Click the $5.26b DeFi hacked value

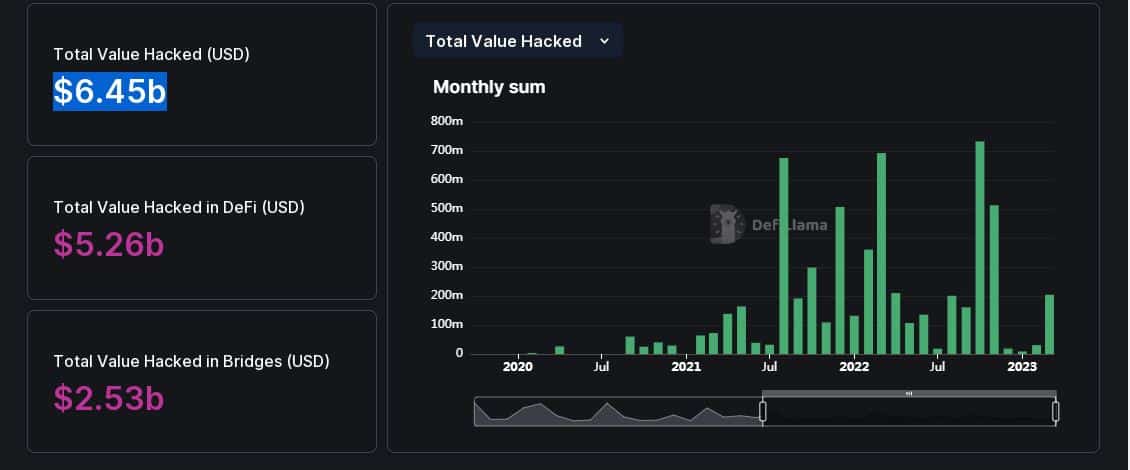(x=109, y=244)
